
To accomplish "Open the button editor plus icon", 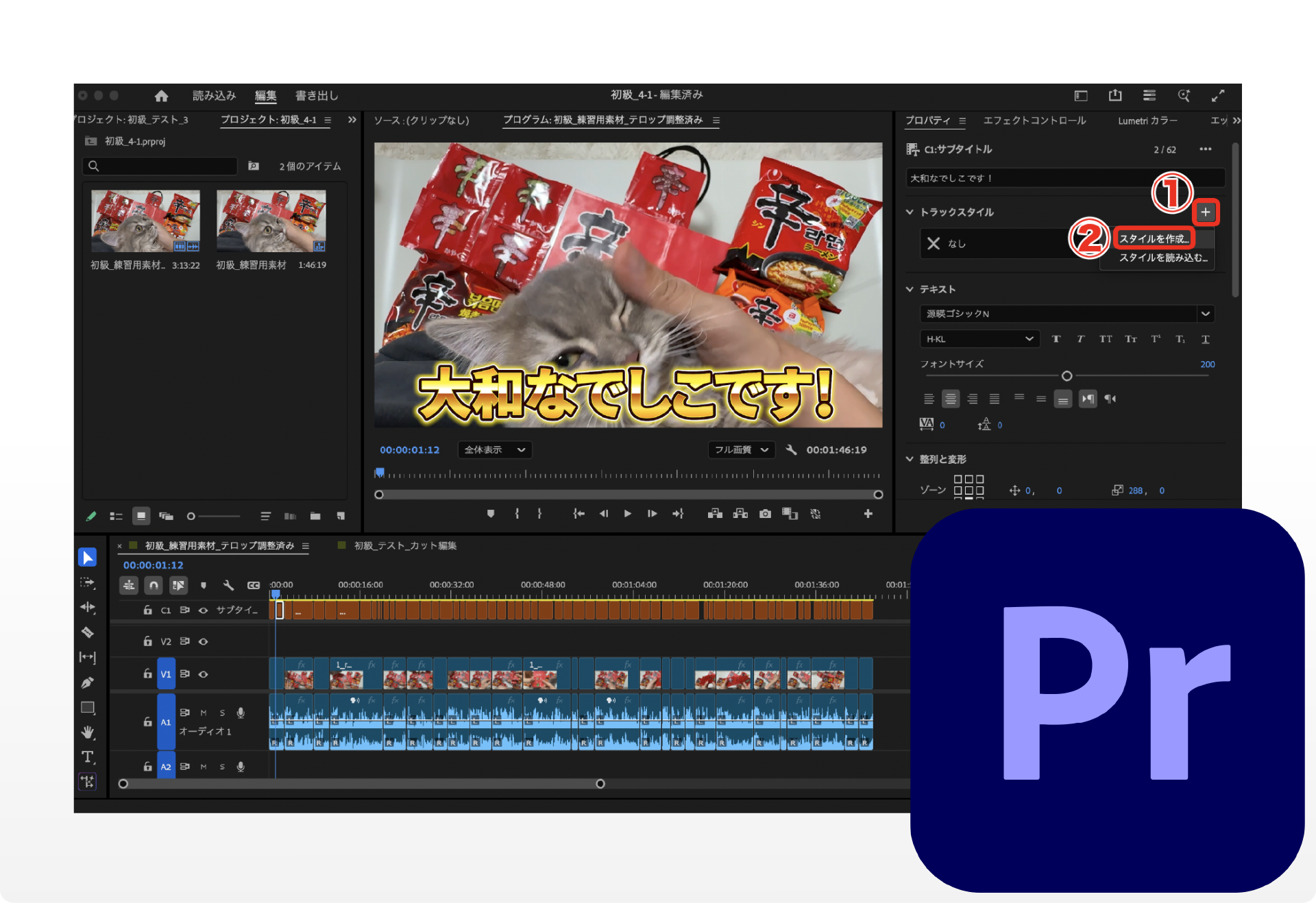I will click(868, 514).
